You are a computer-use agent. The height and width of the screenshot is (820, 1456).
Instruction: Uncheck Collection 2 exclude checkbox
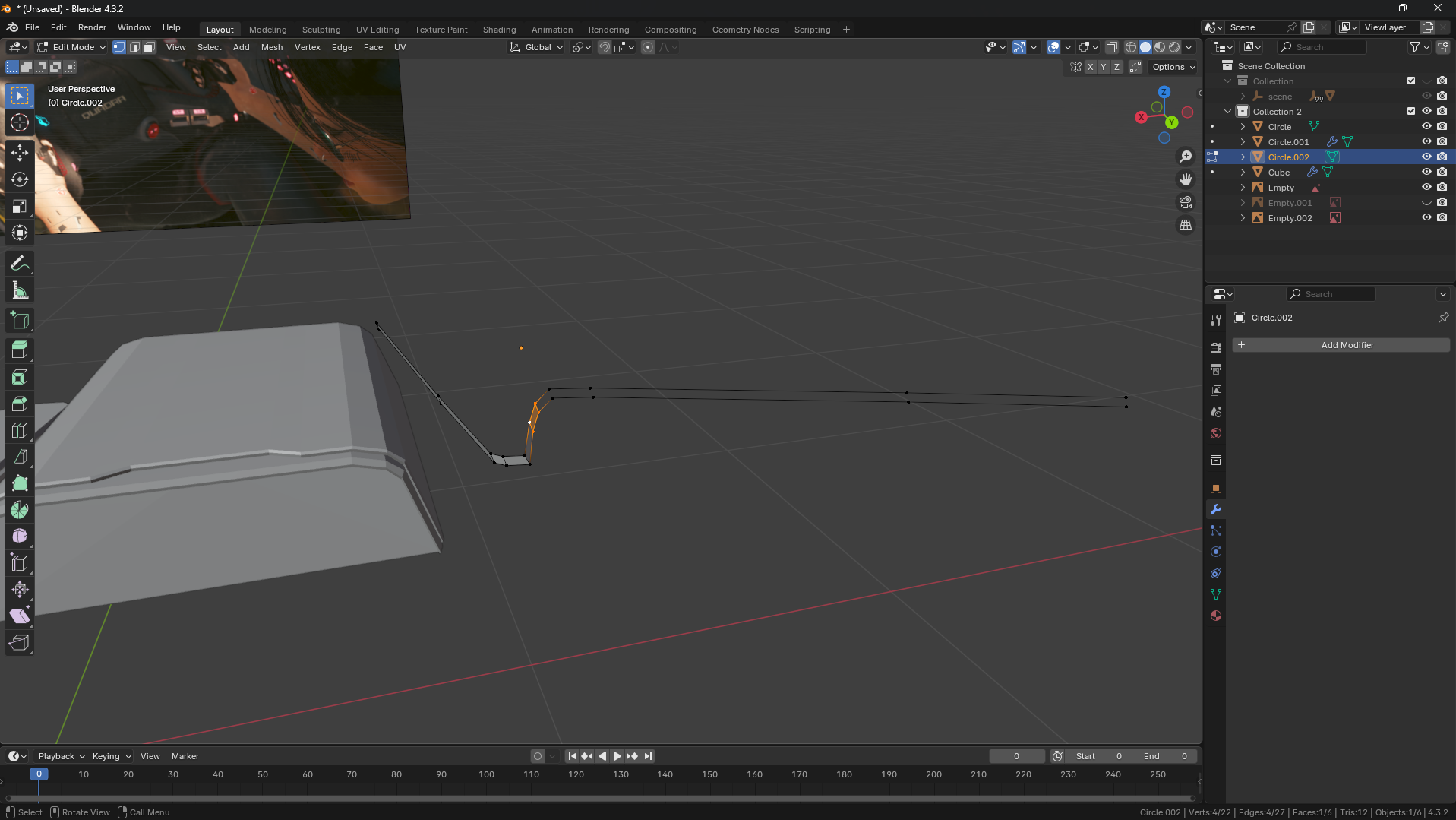(x=1411, y=111)
